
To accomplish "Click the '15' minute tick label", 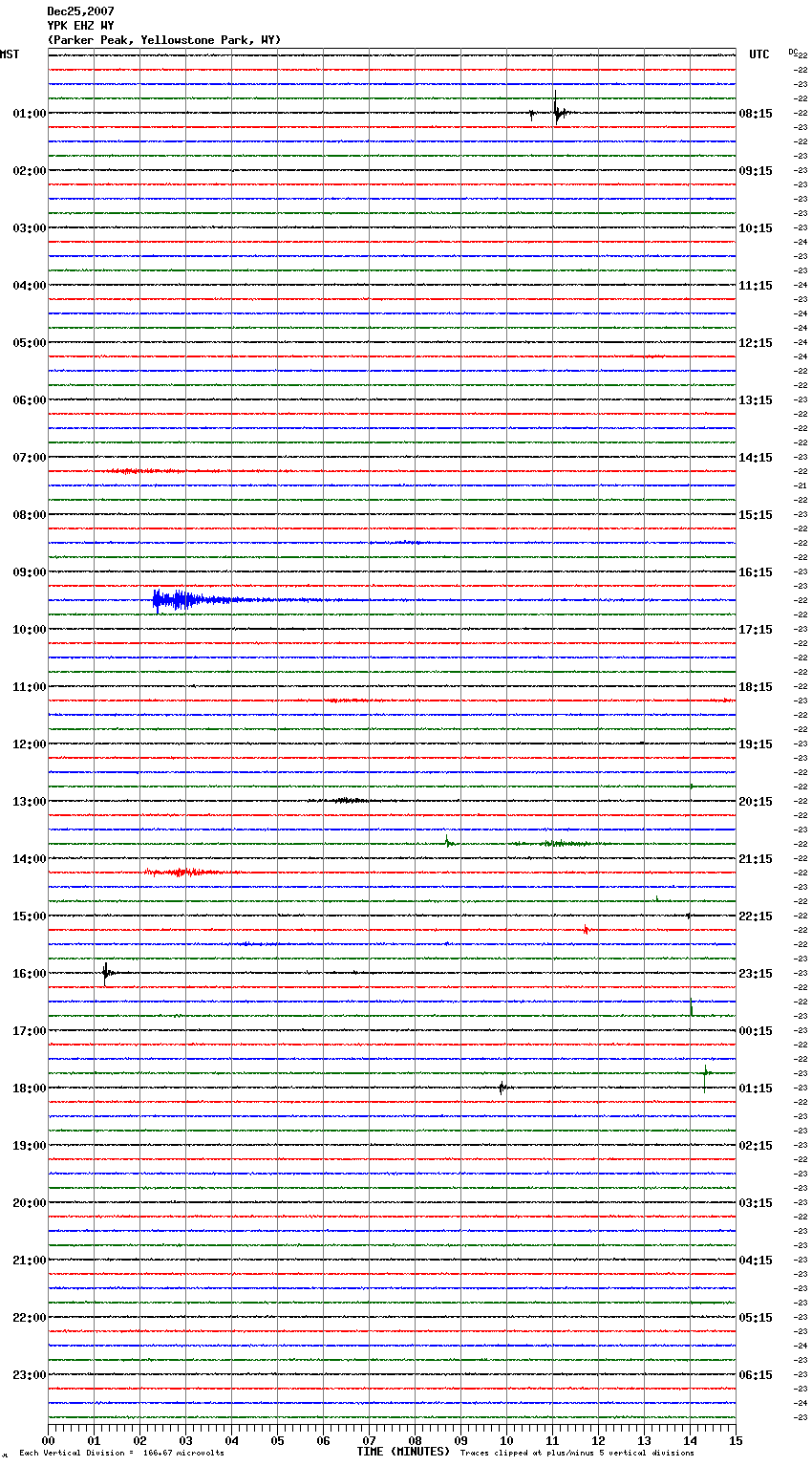I will click(x=736, y=1440).
